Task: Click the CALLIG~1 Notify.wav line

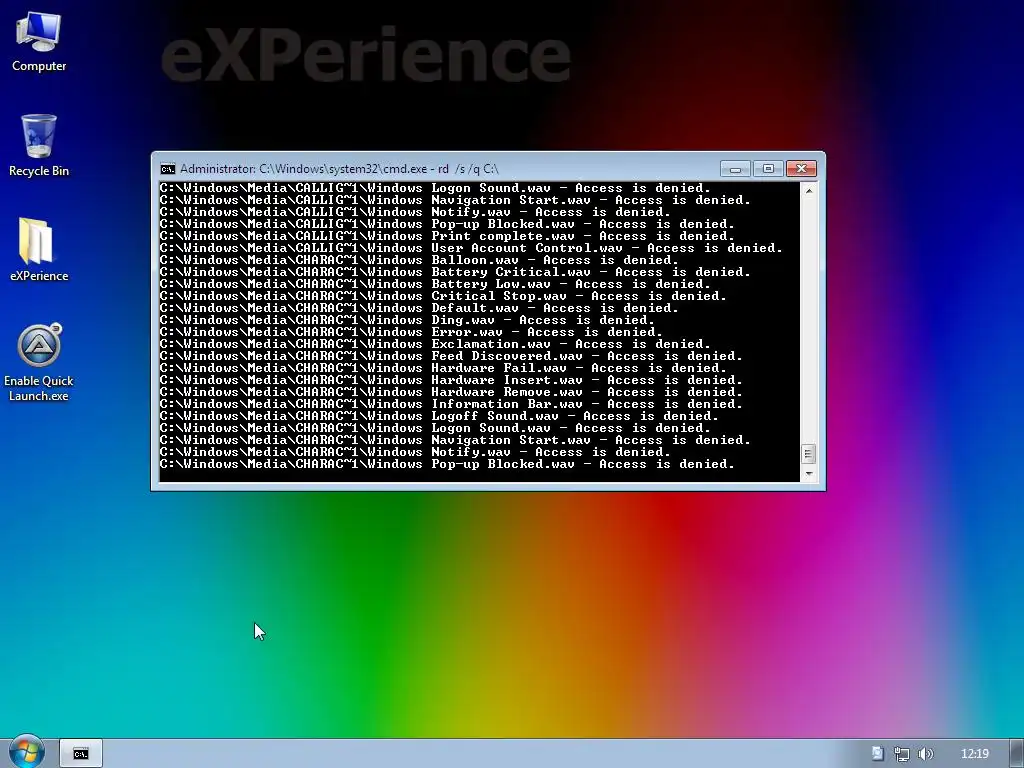Action: pyautogui.click(x=415, y=212)
